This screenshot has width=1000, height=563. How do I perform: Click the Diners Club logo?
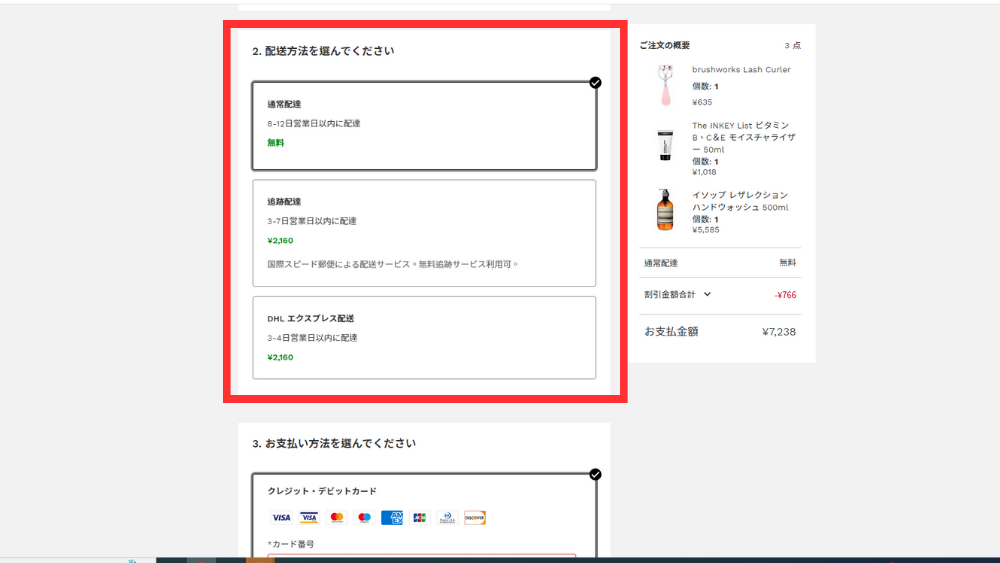pos(447,518)
